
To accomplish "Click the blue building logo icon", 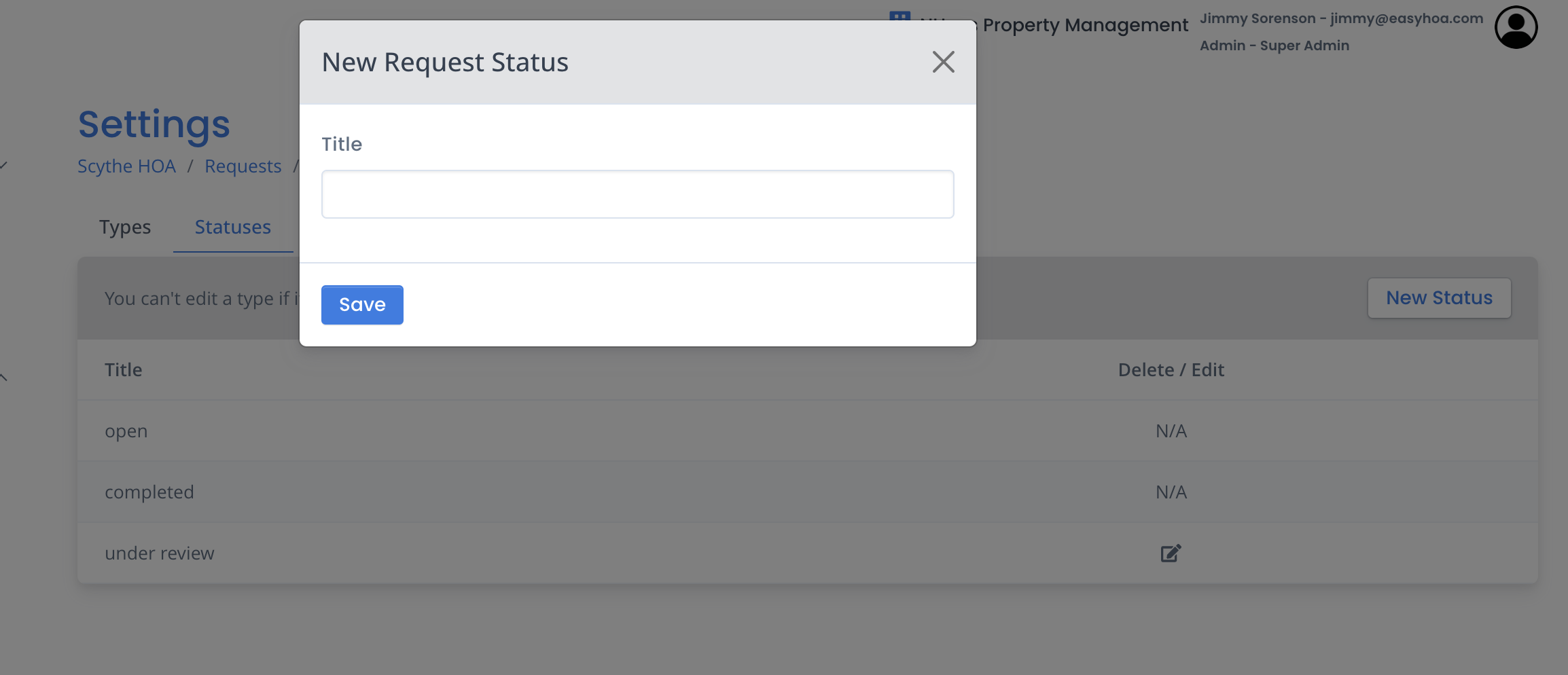I will tap(899, 16).
